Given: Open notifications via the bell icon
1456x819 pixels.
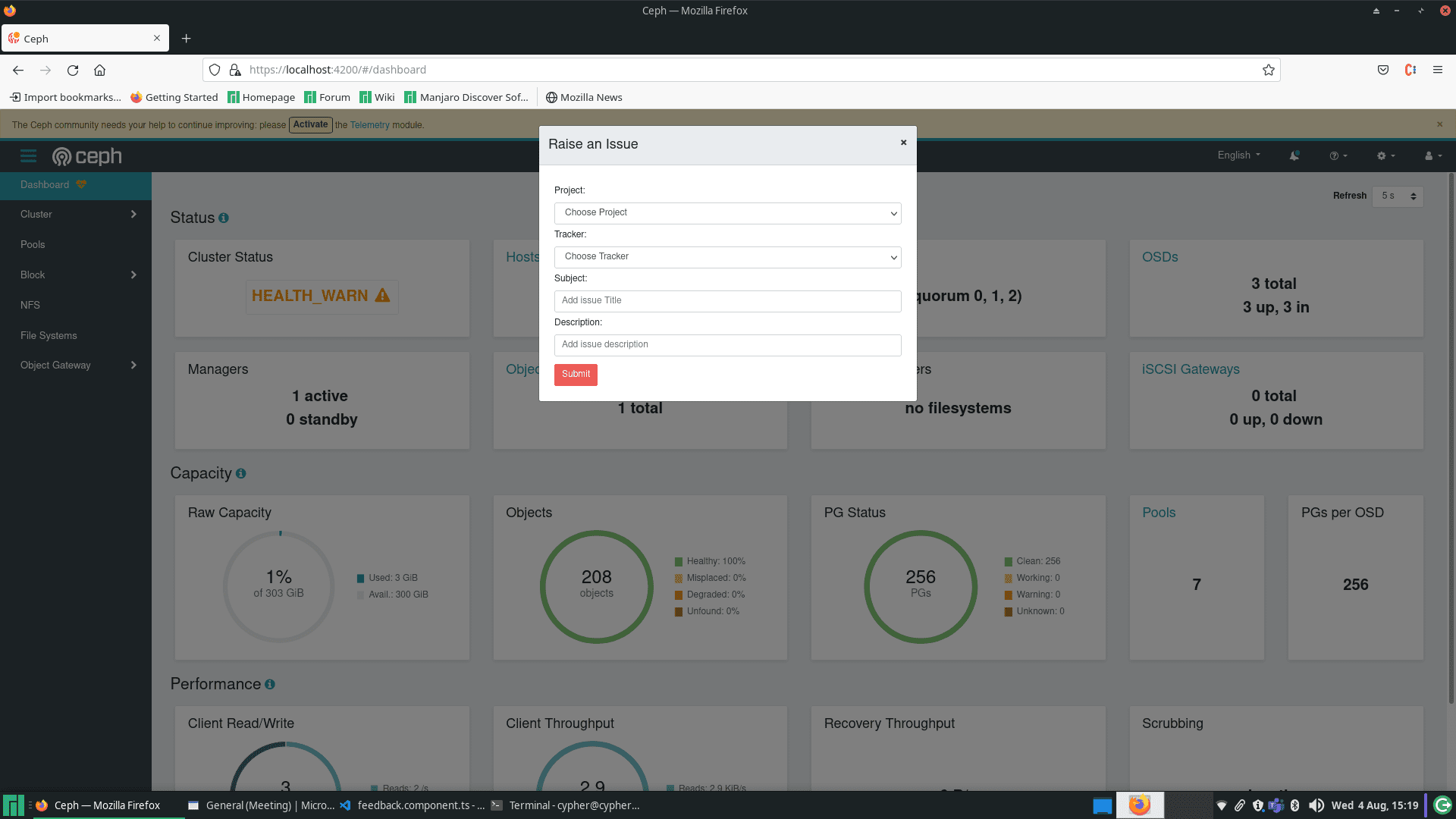Looking at the screenshot, I should coord(1294,155).
